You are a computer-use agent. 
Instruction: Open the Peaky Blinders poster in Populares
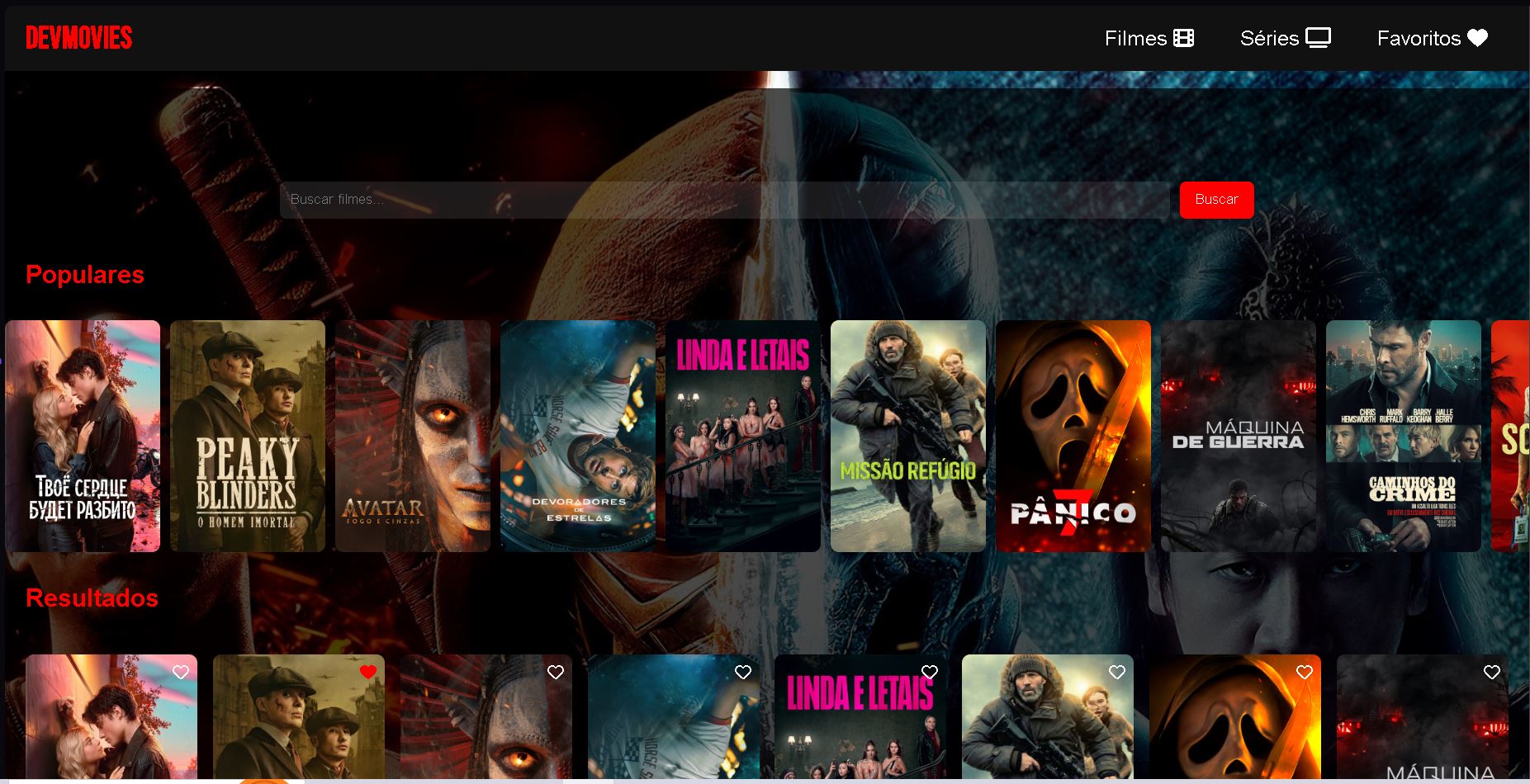tap(248, 436)
